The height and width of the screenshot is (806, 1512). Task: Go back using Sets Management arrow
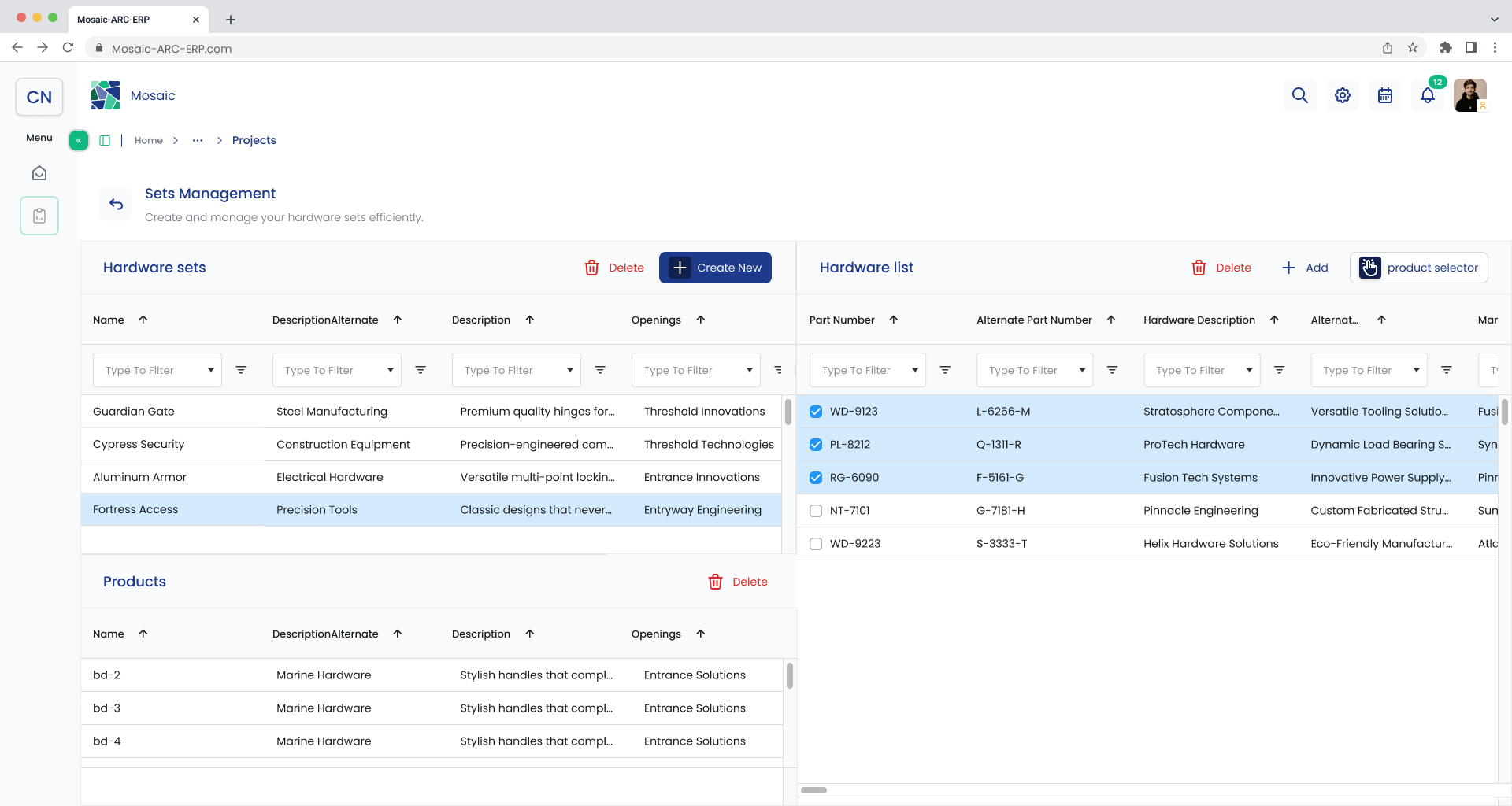[x=117, y=205]
